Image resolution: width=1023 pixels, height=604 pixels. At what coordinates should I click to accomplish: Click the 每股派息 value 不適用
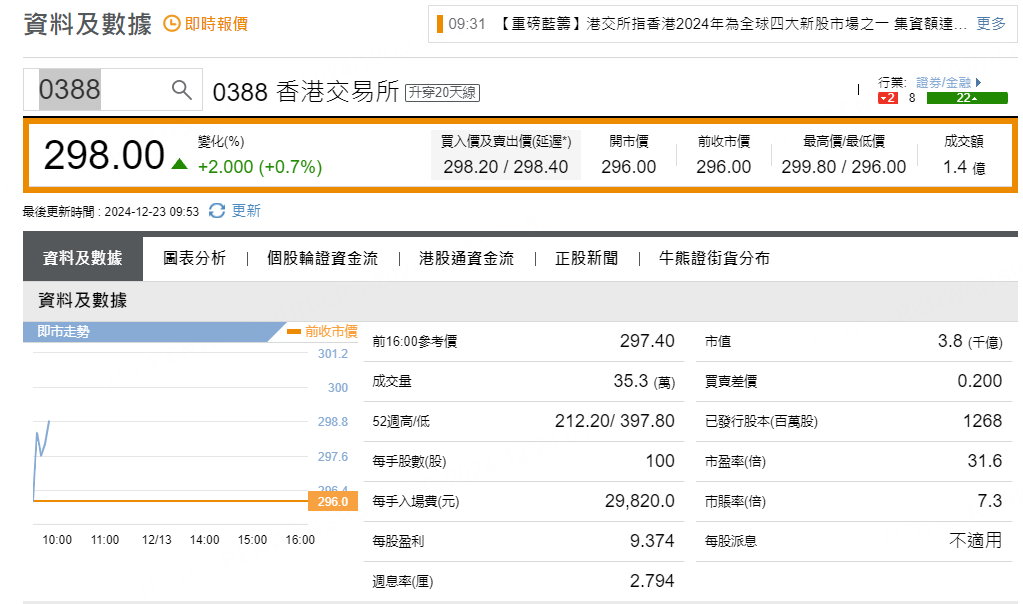pos(975,541)
